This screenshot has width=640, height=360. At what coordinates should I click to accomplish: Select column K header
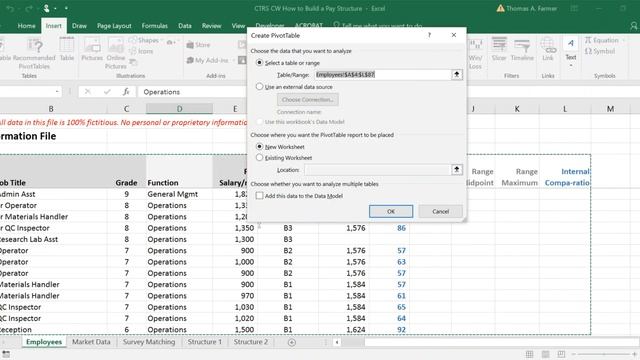pyautogui.click(x=517, y=109)
